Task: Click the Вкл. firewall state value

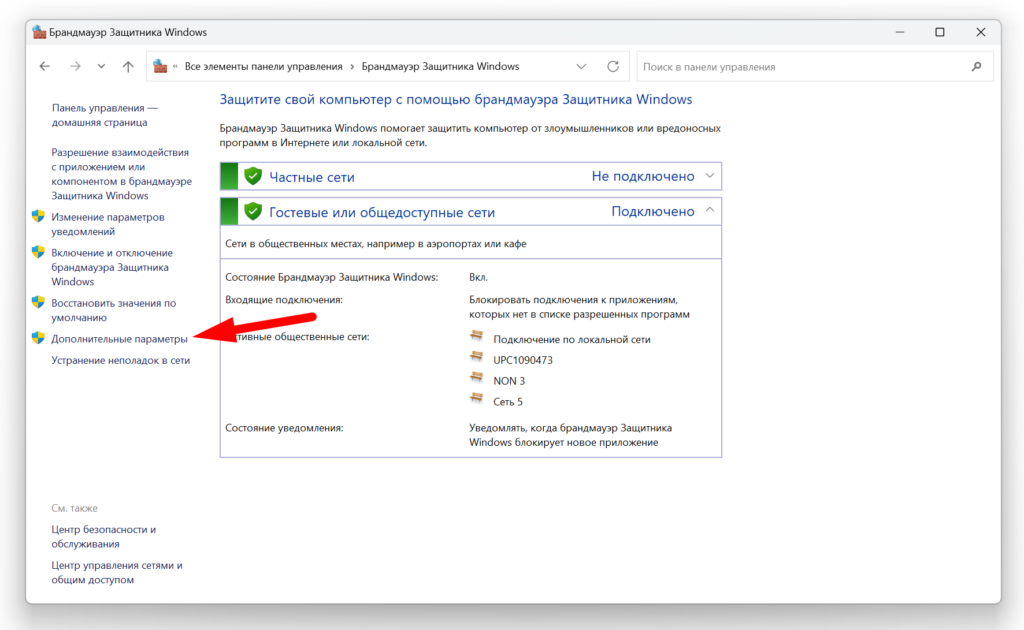Action: [x=478, y=277]
